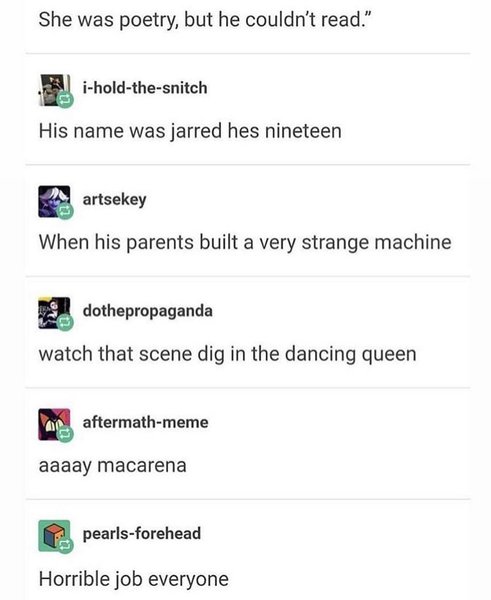Click the text "His name was jarred hes nineteen"
Image resolution: width=491 pixels, height=600 pixels.
coord(190,131)
